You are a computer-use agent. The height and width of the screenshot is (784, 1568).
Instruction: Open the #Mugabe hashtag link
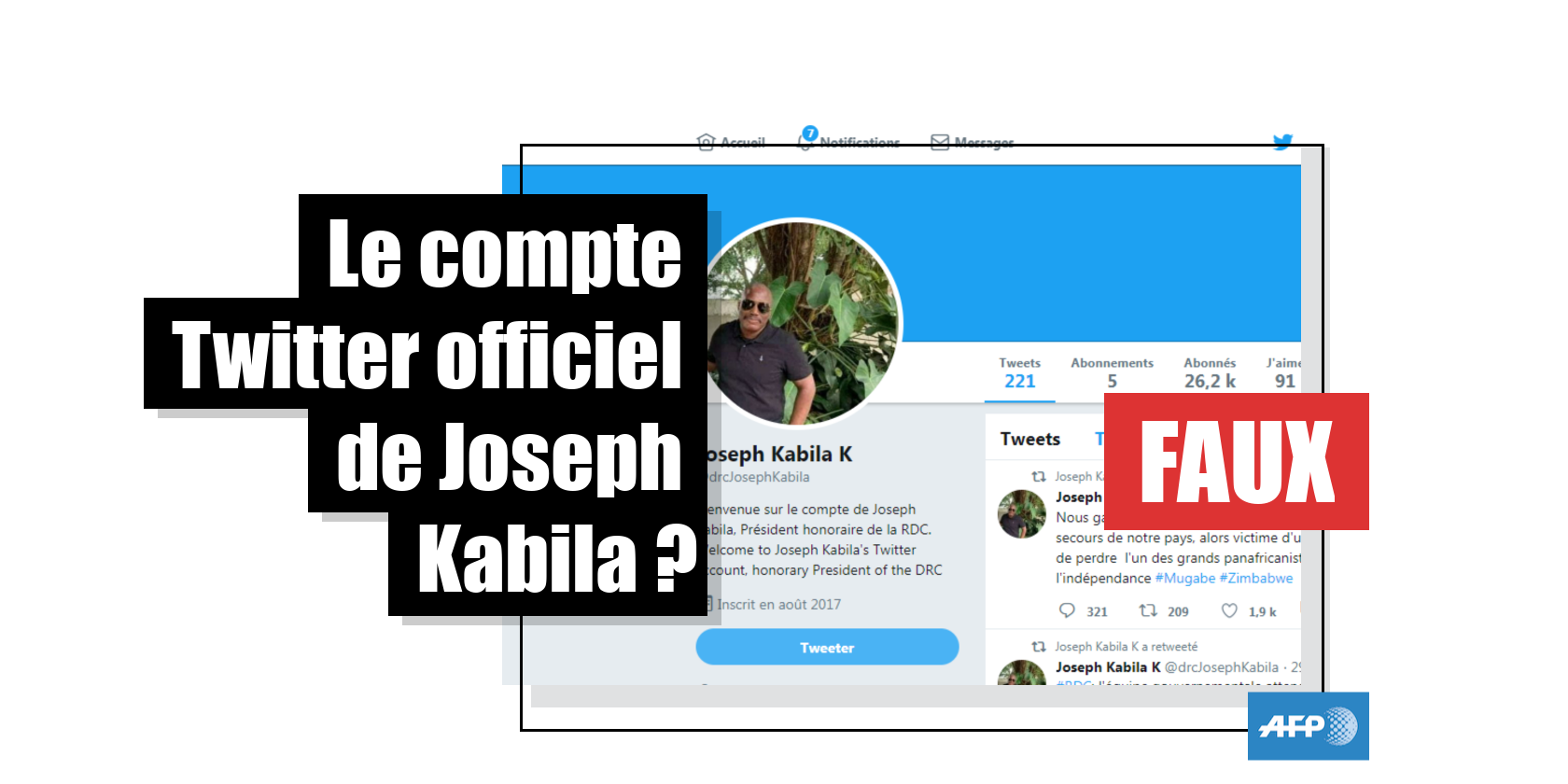1185,579
